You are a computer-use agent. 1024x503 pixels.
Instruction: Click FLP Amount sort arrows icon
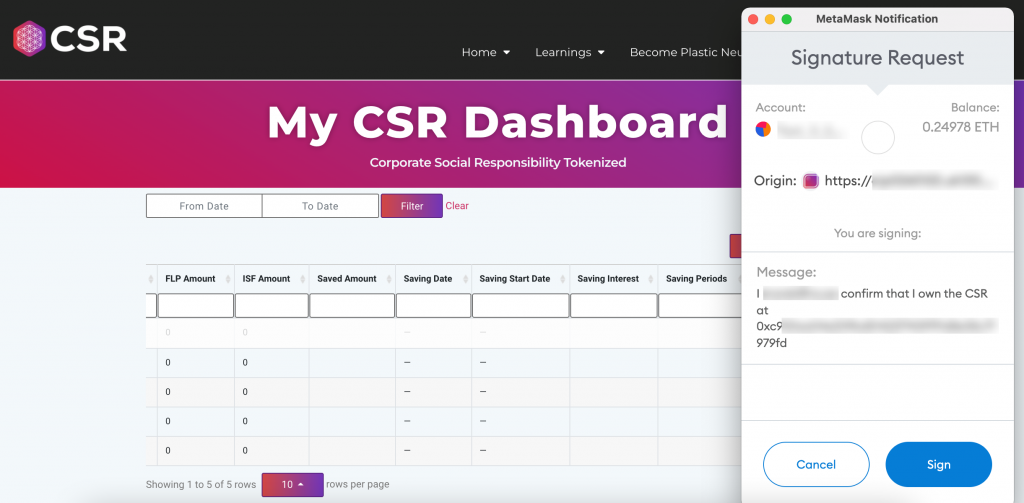point(228,279)
